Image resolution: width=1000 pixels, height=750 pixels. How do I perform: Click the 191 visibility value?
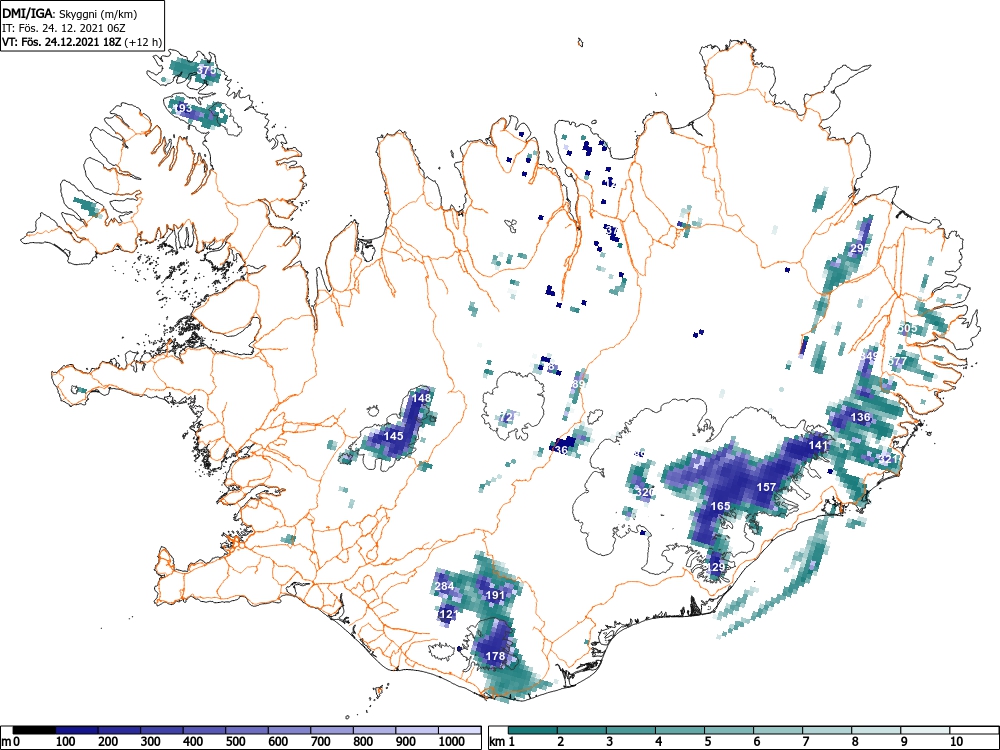496,596
